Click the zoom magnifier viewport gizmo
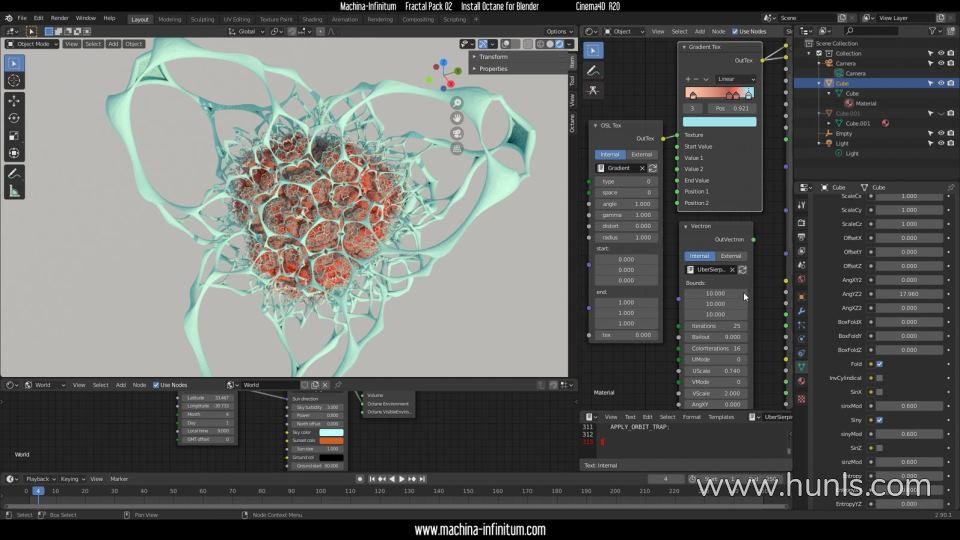Image resolution: width=960 pixels, height=540 pixels. [457, 103]
